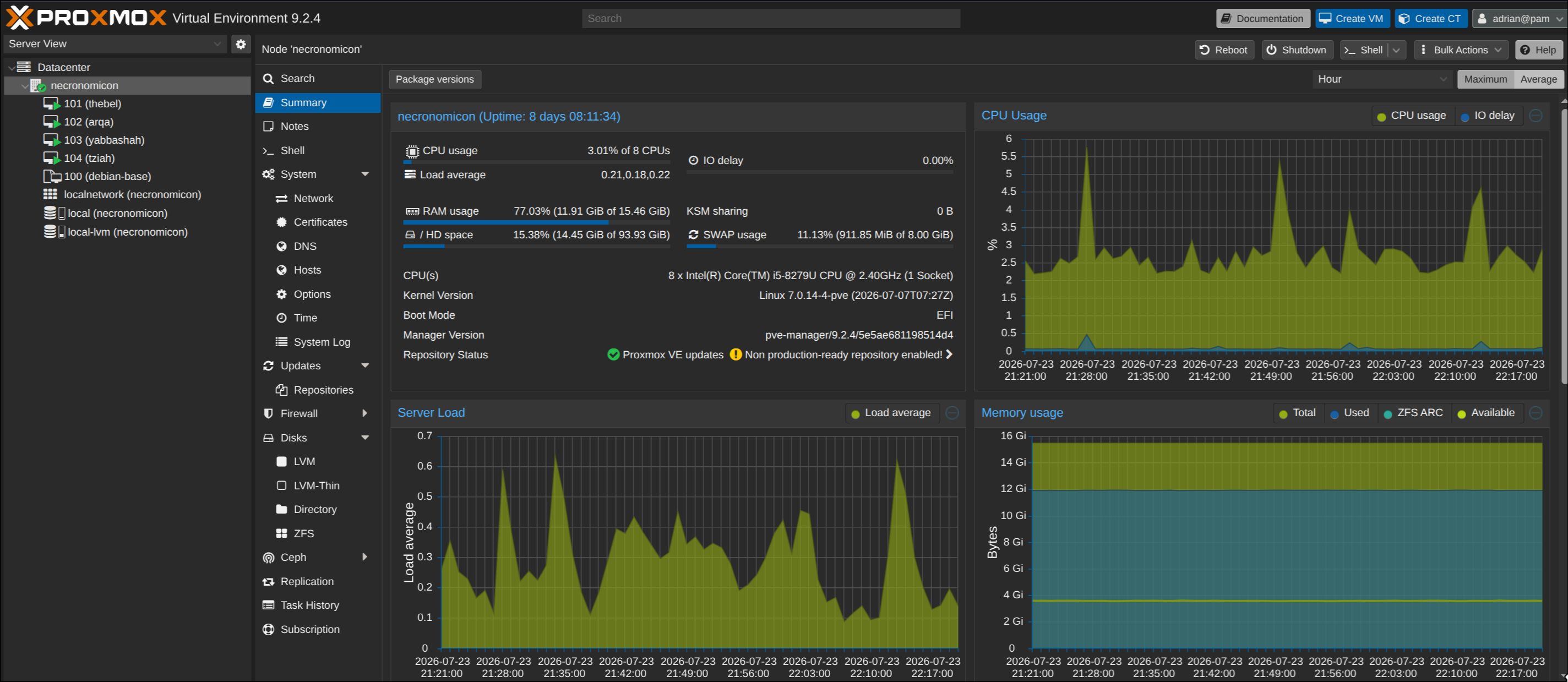Open repository status warning arrow

(x=949, y=354)
